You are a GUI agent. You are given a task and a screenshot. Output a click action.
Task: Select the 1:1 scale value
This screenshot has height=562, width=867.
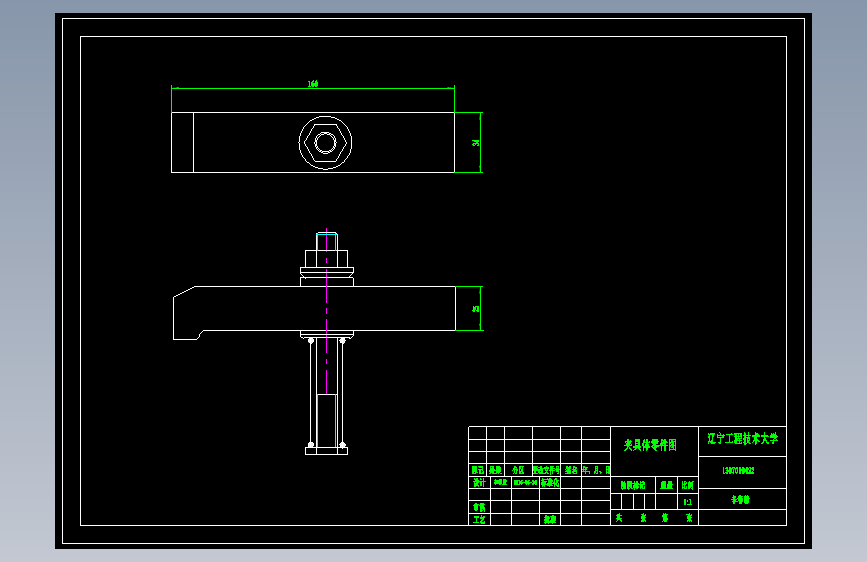click(687, 502)
